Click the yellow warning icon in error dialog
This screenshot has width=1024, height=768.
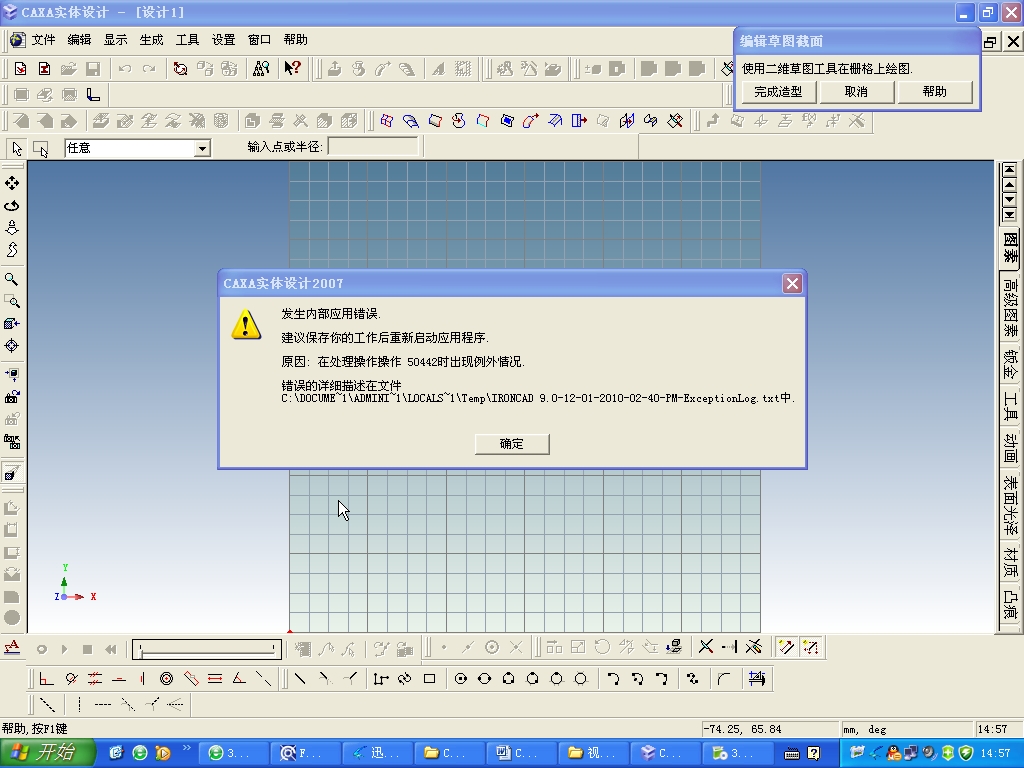[246, 324]
